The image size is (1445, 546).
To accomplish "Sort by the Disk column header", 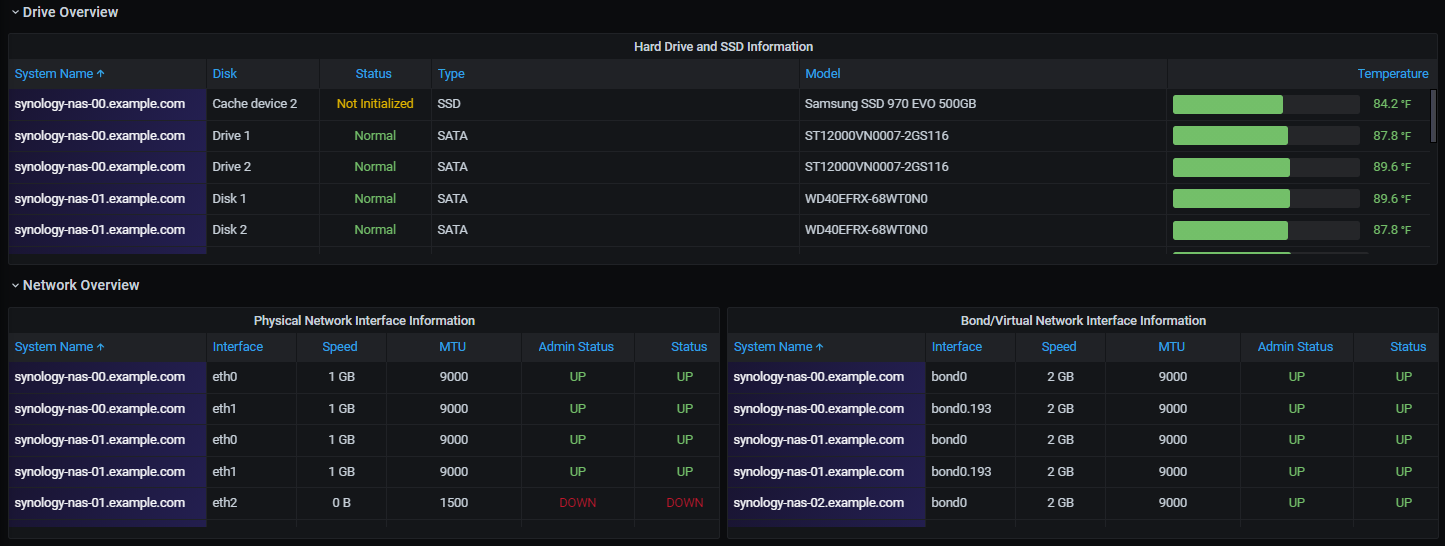I will click(x=225, y=74).
